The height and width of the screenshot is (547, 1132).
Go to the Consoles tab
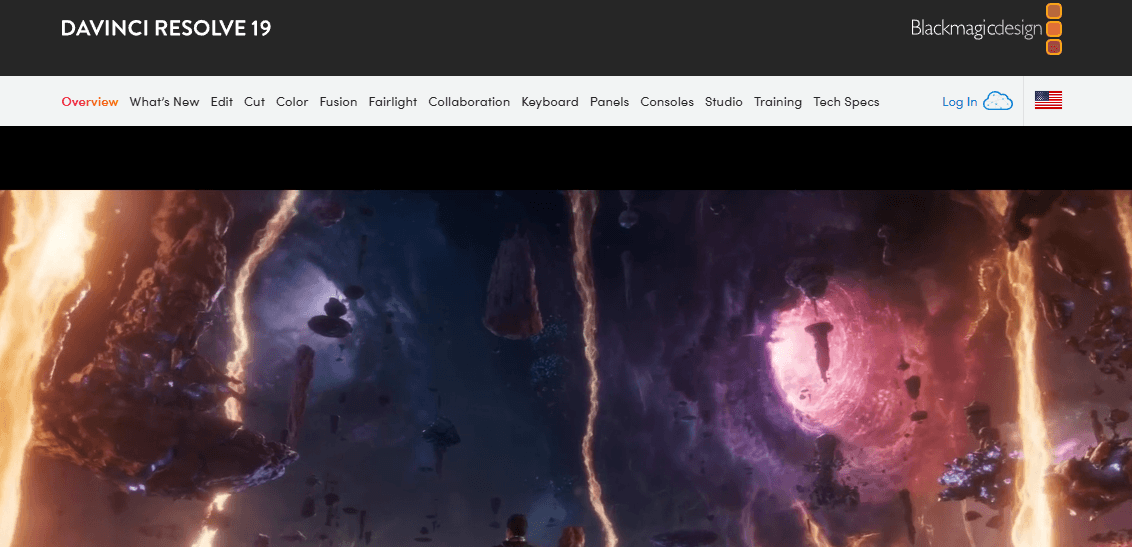pos(667,102)
